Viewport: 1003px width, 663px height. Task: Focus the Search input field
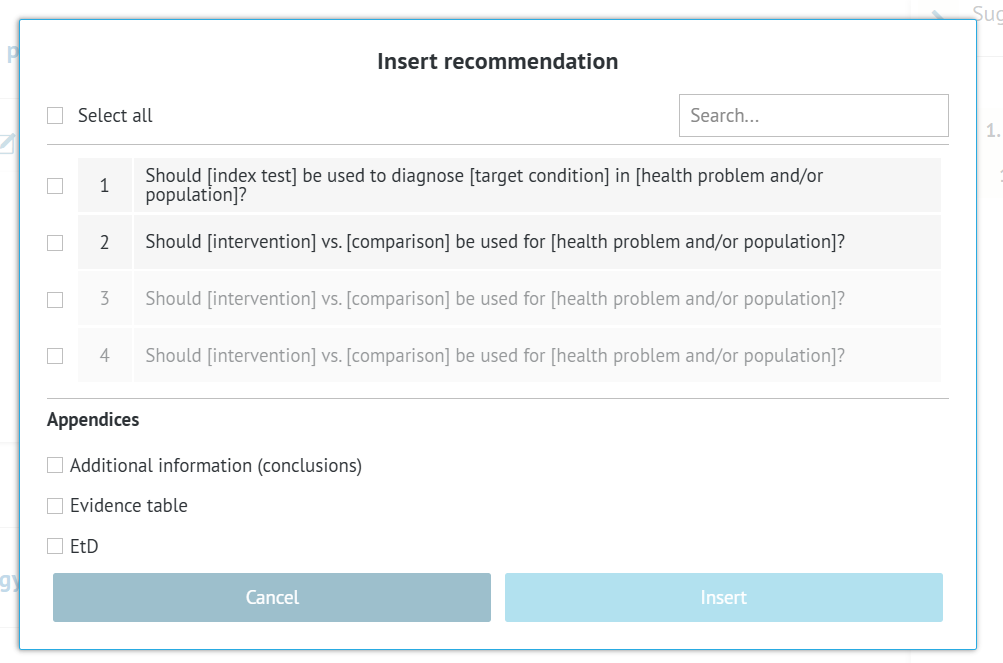813,116
